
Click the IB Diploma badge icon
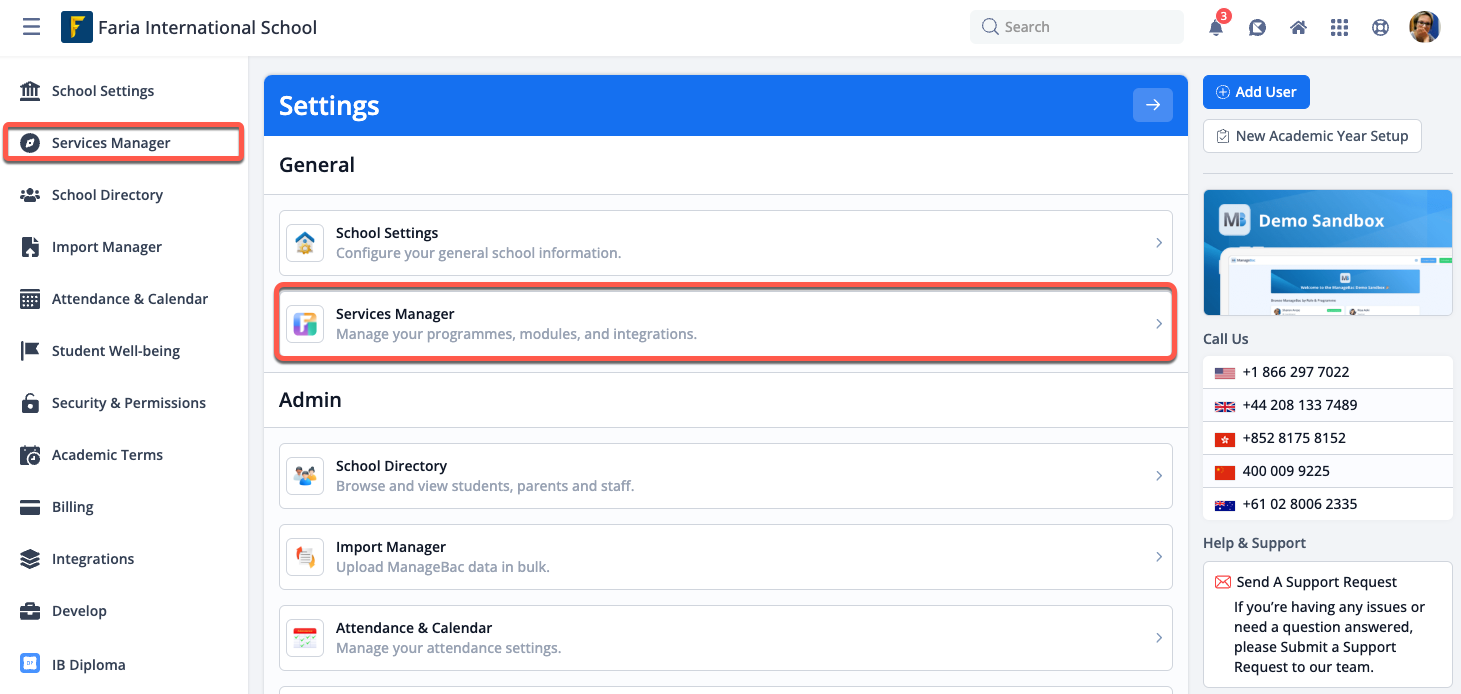30,663
